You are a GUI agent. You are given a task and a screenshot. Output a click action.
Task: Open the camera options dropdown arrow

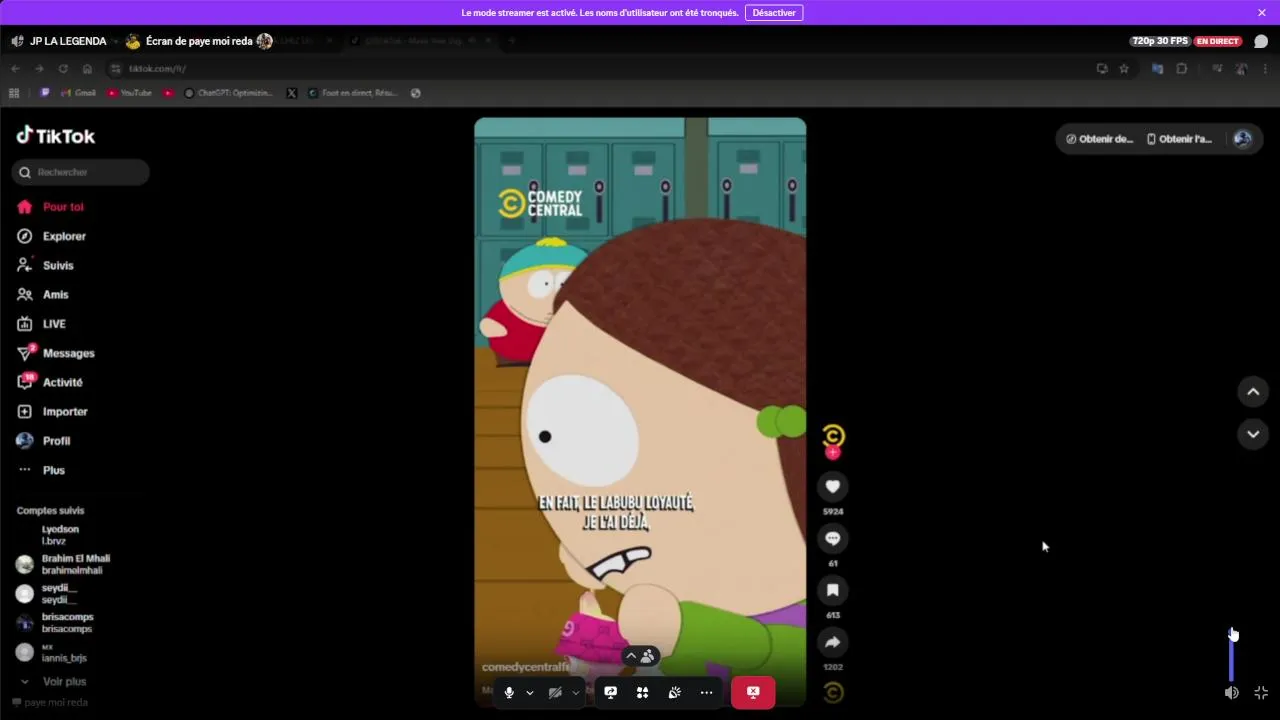coord(576,692)
